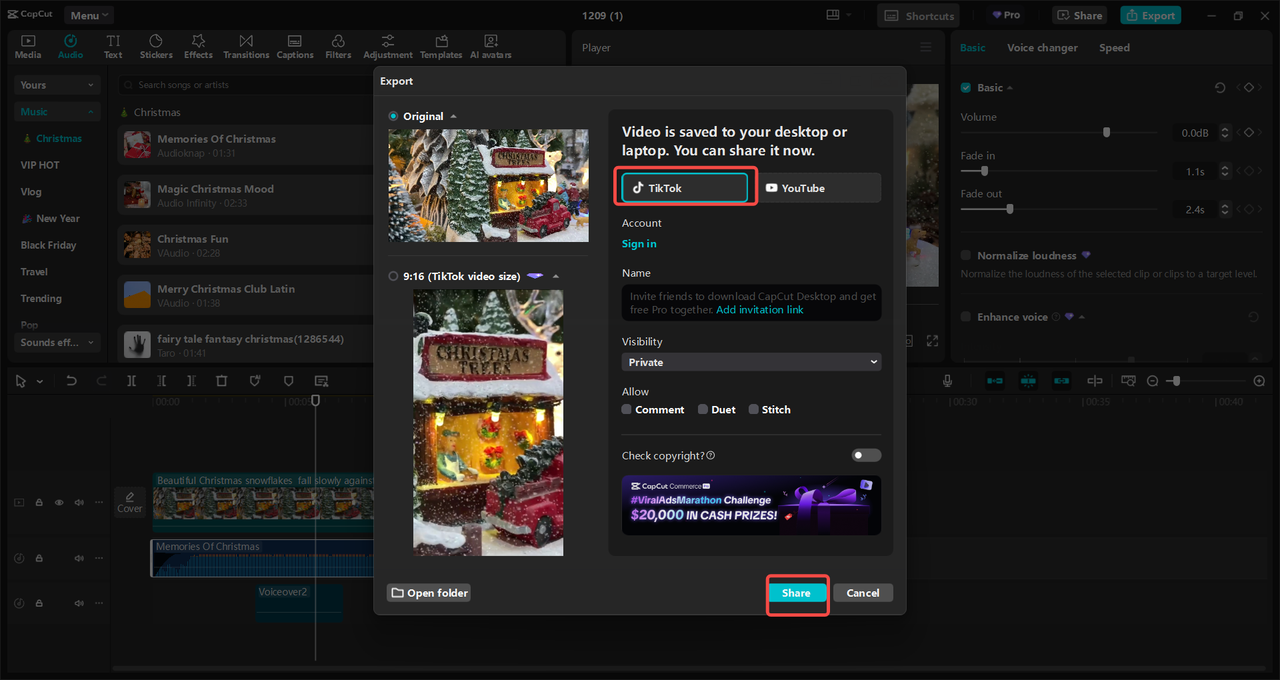Click the timeline zoom in magnifier

click(1259, 381)
